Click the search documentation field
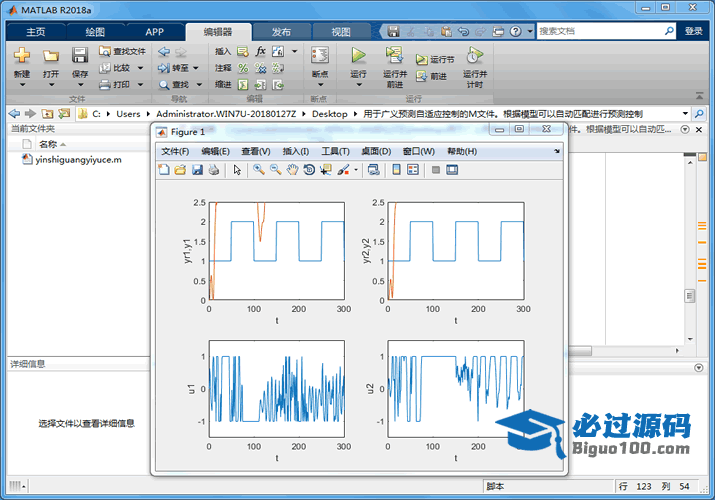The width and height of the screenshot is (715, 500). tap(599, 31)
